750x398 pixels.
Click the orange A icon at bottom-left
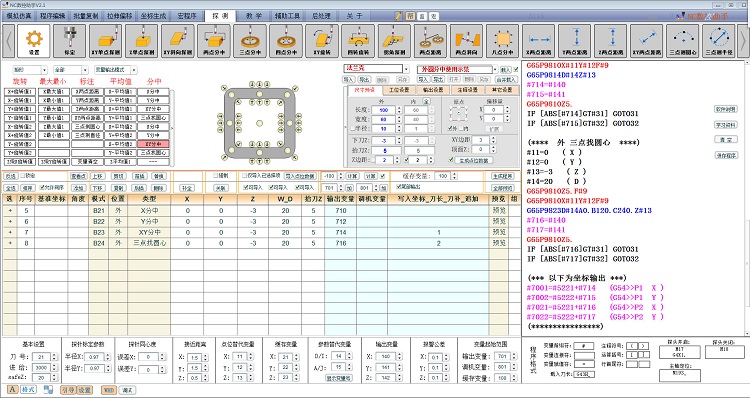12,389
